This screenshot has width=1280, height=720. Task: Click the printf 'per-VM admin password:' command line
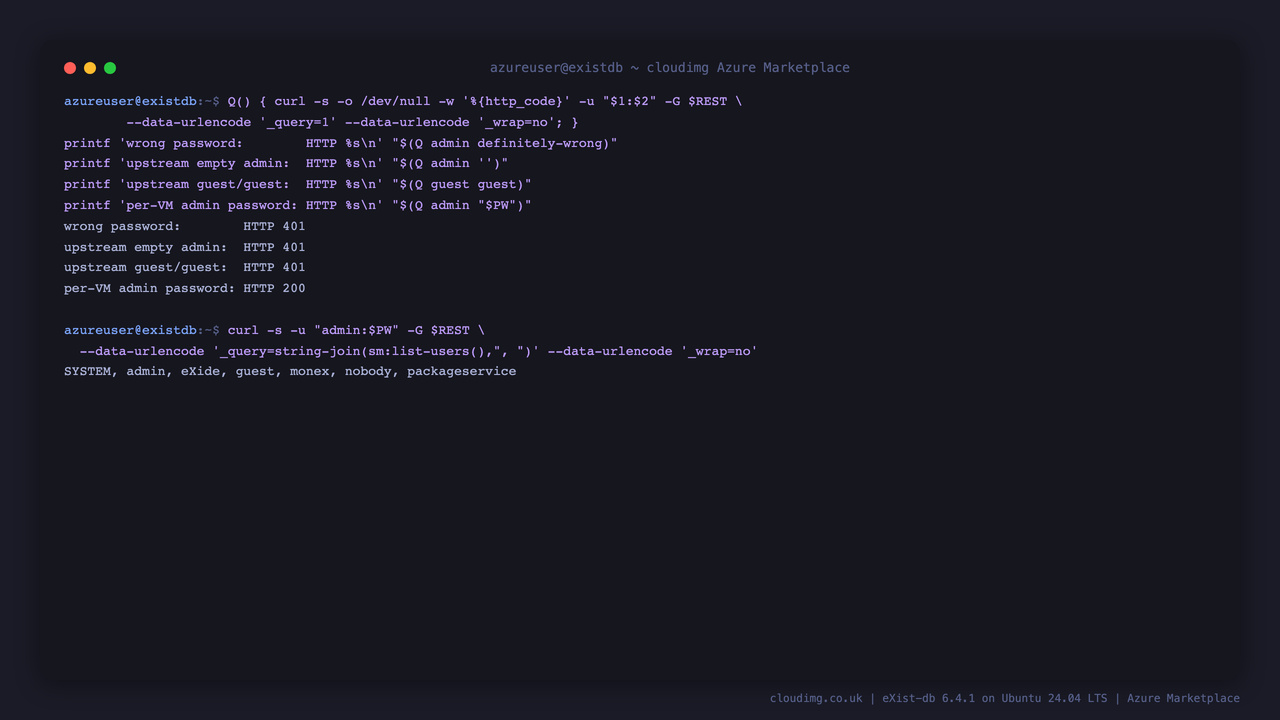298,205
